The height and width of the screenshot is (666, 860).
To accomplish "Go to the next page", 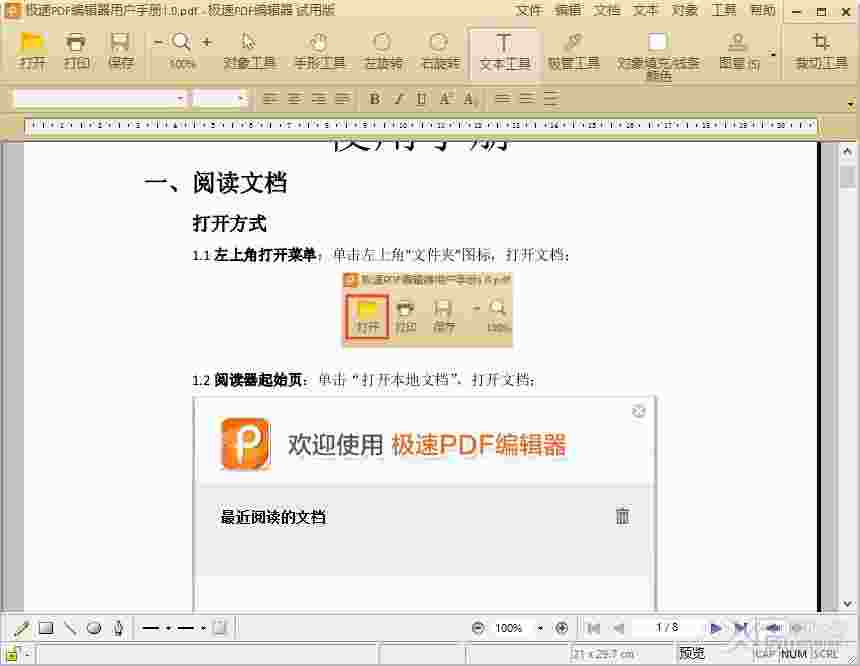I will 715,628.
